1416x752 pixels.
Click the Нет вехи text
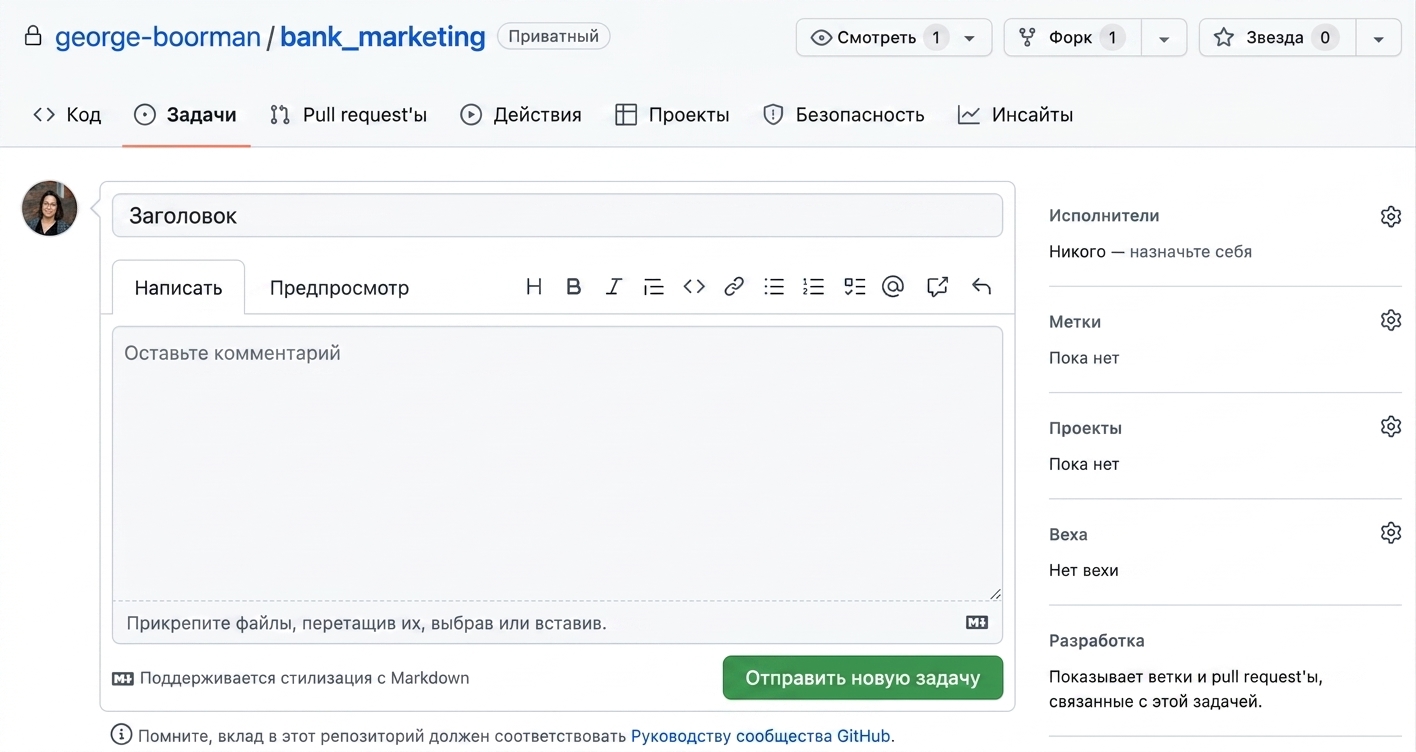click(x=1084, y=571)
